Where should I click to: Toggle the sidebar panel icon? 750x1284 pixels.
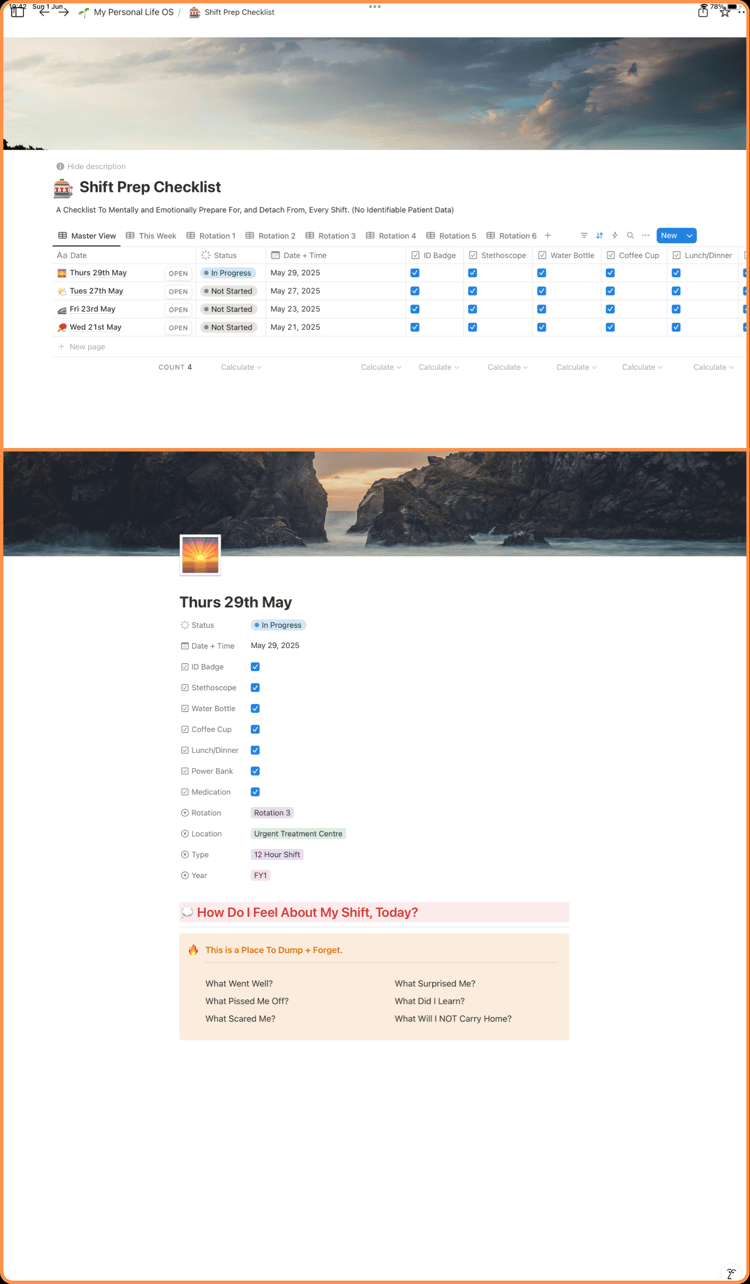[17, 12]
